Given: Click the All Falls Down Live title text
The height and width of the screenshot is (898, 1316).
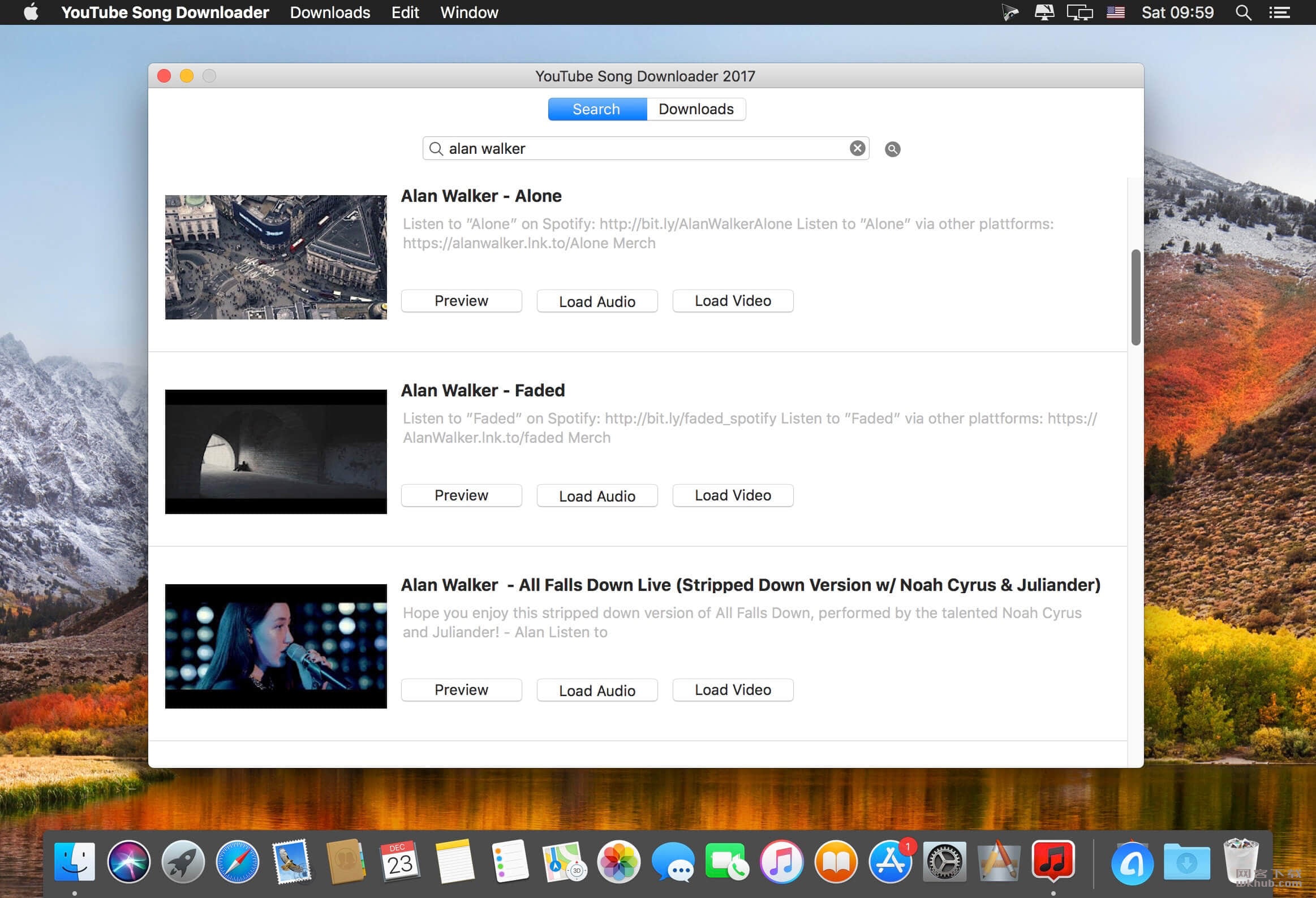Looking at the screenshot, I should point(751,585).
